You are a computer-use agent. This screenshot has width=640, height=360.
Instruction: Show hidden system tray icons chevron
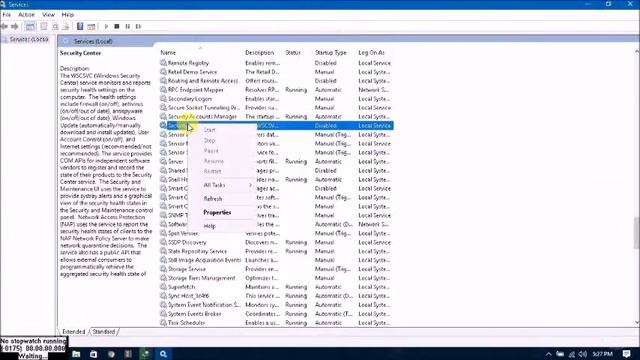point(549,354)
